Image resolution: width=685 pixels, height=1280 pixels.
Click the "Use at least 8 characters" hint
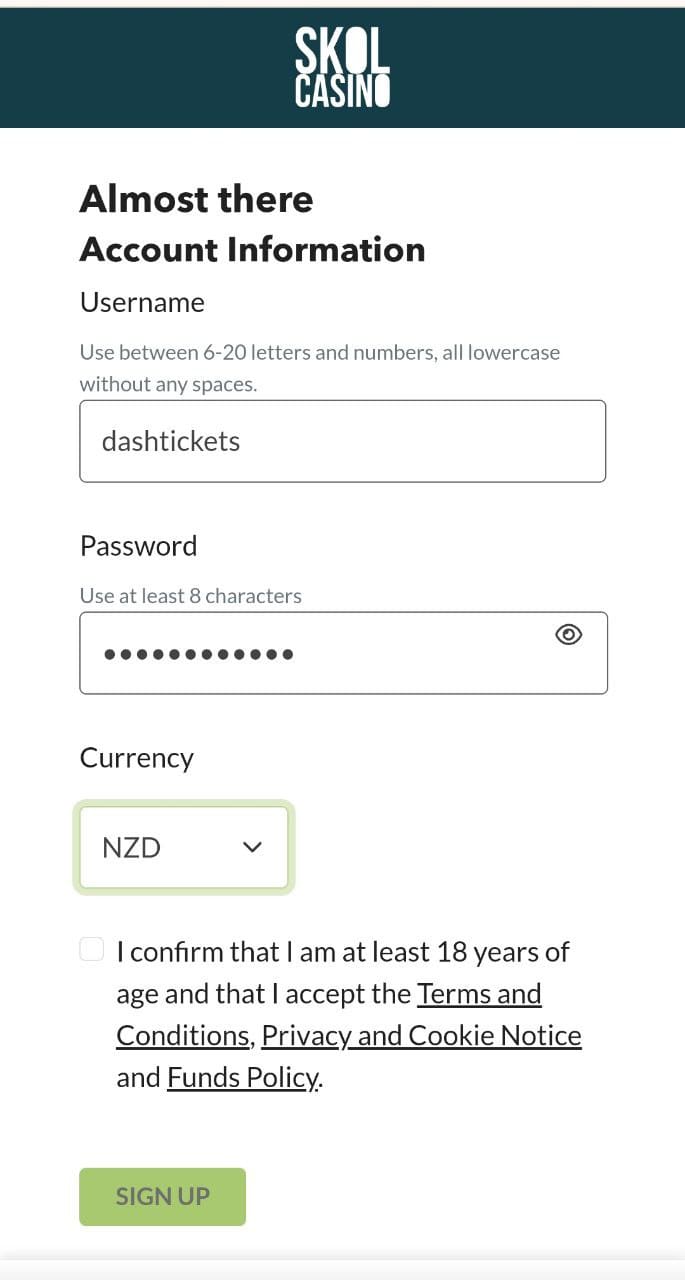190,596
